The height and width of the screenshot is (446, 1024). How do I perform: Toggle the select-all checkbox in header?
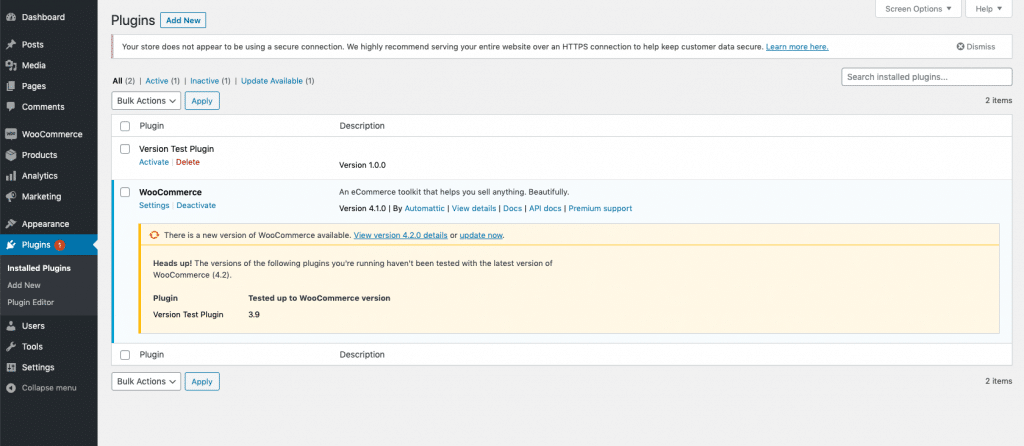coord(125,125)
